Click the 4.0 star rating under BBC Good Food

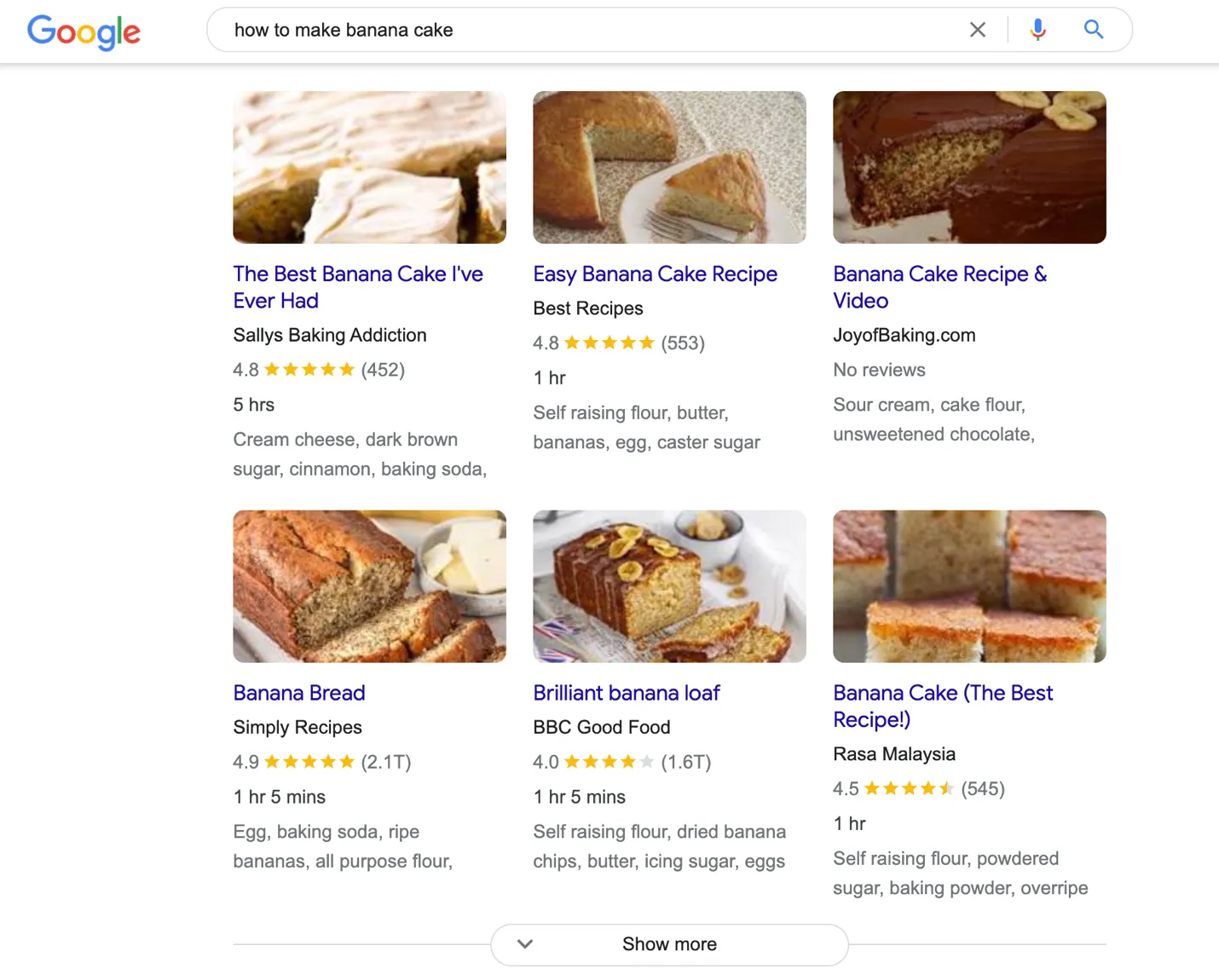pyautogui.click(x=609, y=762)
